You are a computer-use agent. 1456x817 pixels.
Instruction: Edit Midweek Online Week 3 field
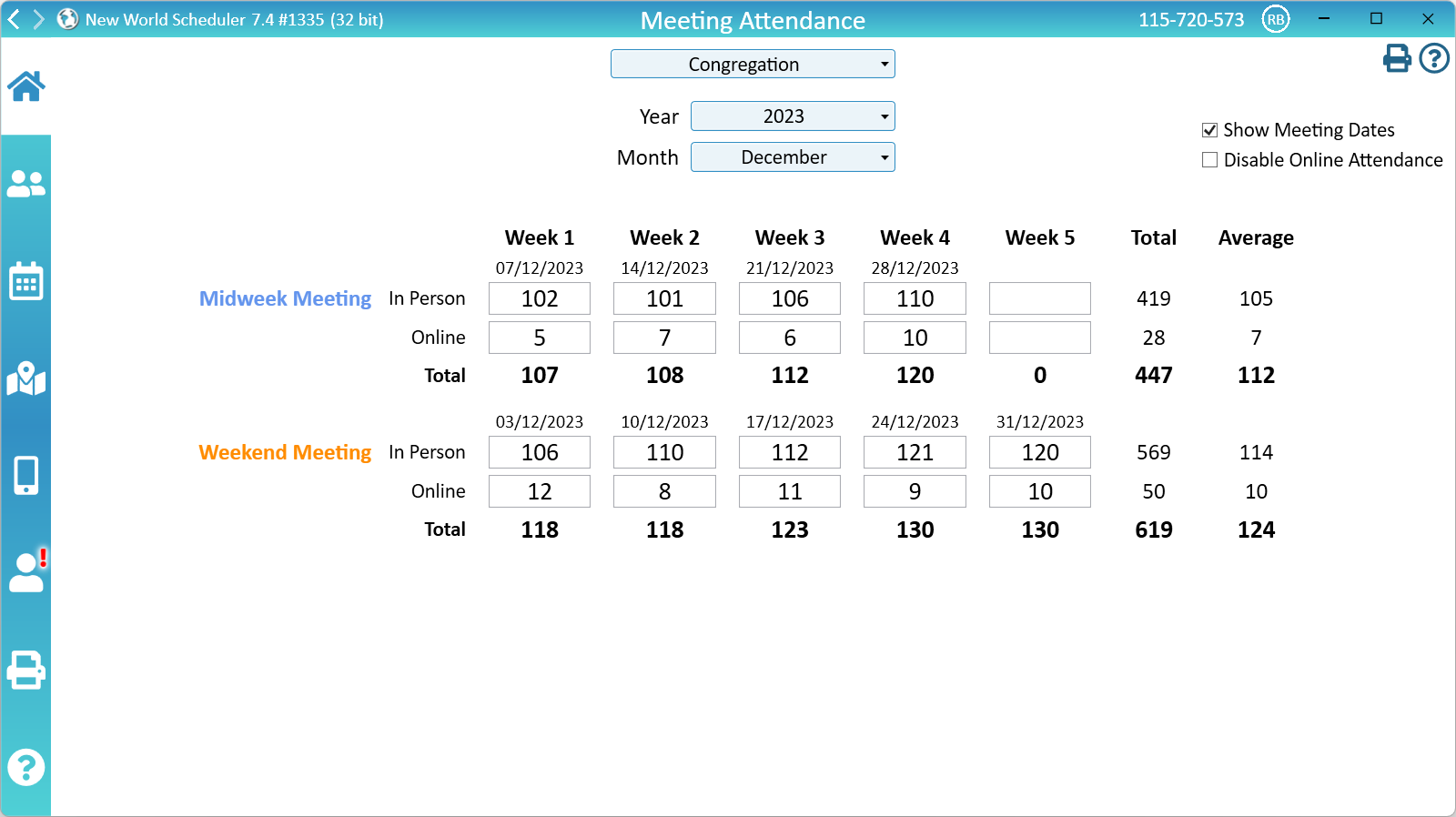point(790,338)
